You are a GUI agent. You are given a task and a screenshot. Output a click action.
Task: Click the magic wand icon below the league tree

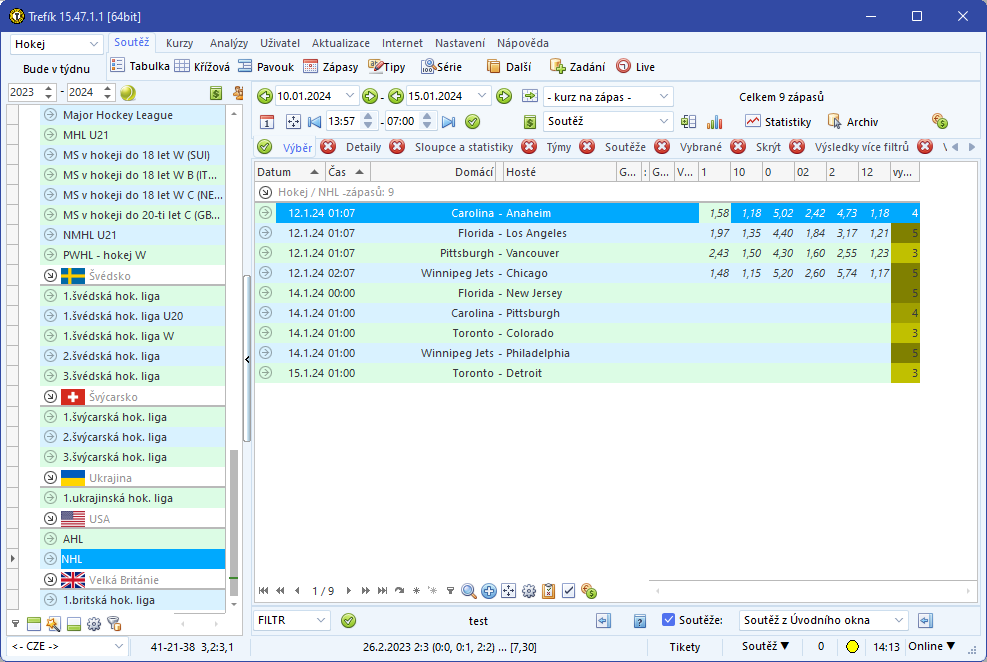point(54,624)
